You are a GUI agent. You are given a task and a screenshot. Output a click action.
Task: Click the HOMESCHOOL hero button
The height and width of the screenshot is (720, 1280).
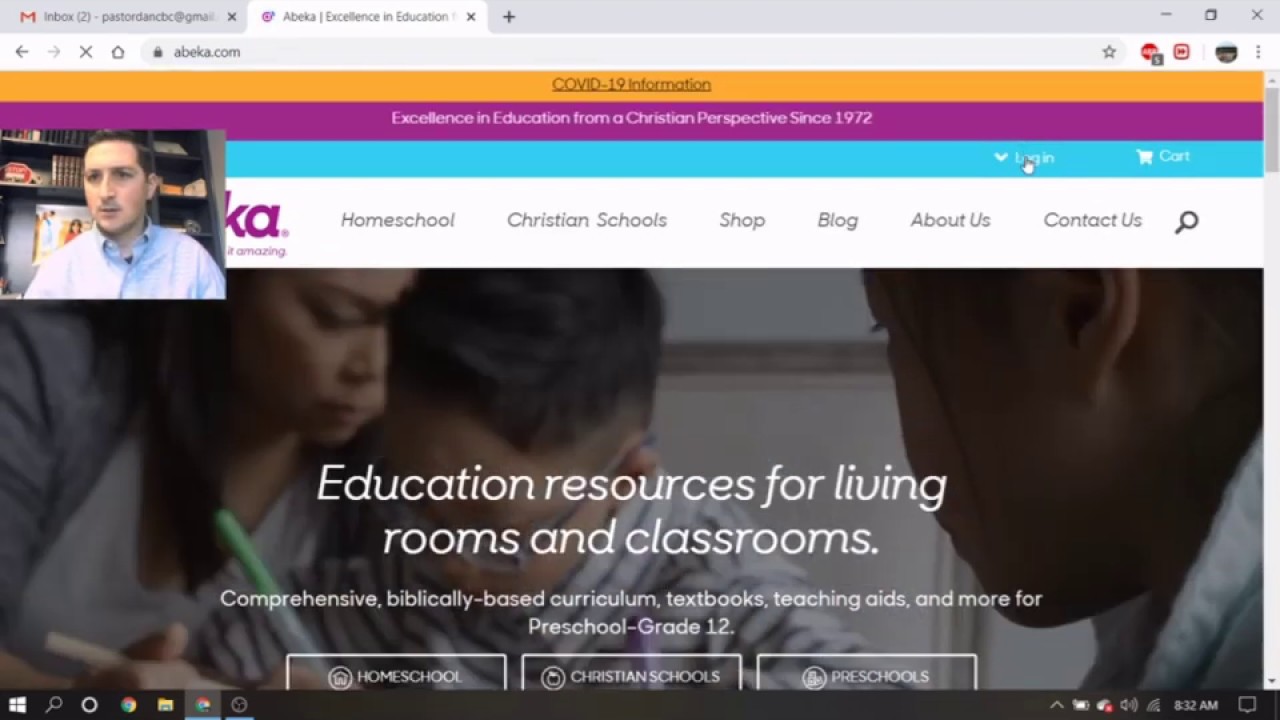pos(396,675)
